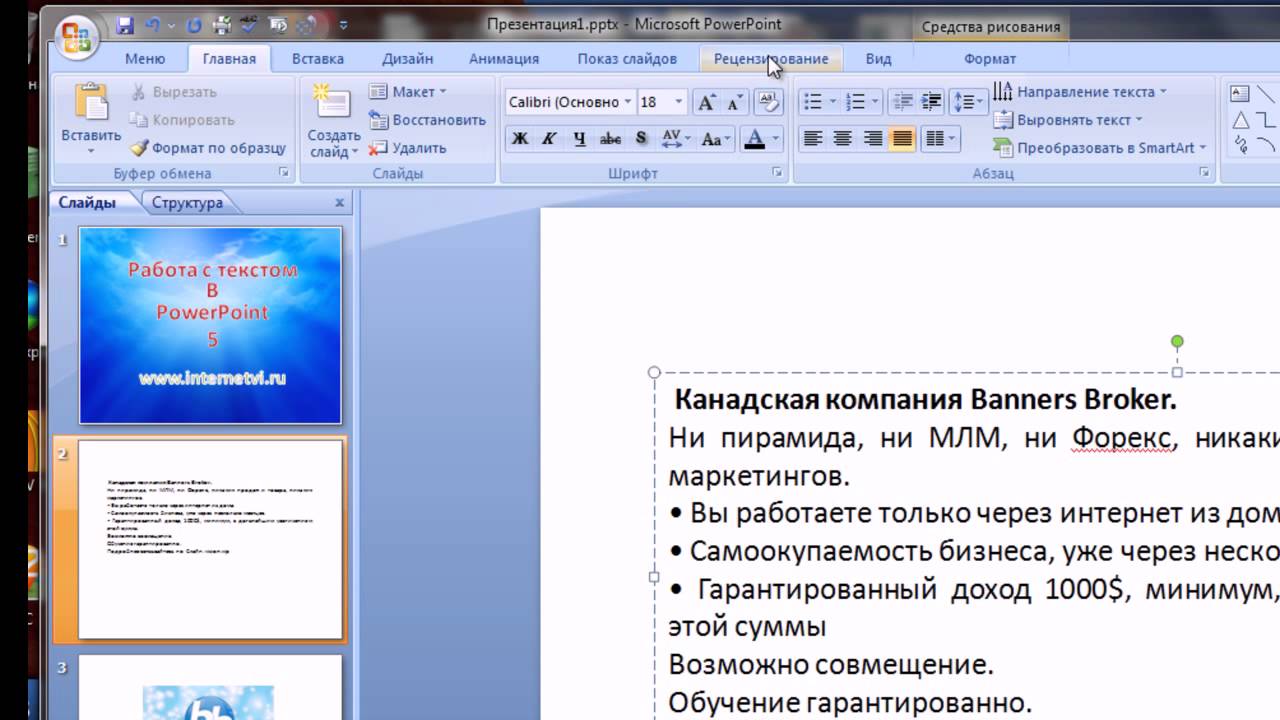Image resolution: width=1280 pixels, height=720 pixels.
Task: Open AV character spacing menu
Action: (675, 139)
